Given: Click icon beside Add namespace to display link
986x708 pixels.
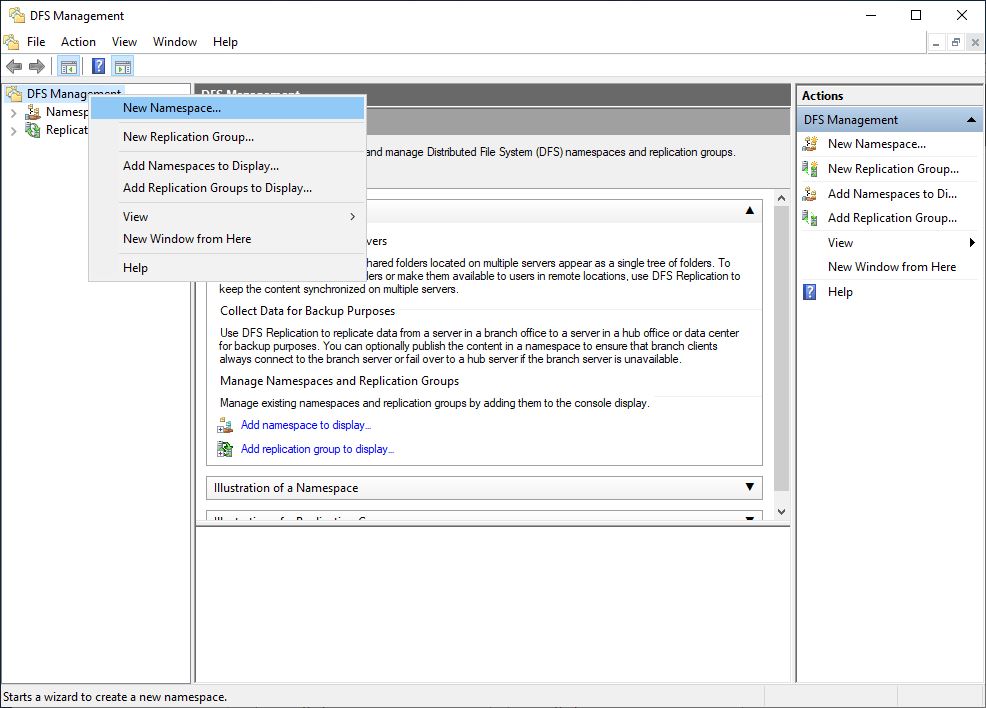Looking at the screenshot, I should [225, 426].
